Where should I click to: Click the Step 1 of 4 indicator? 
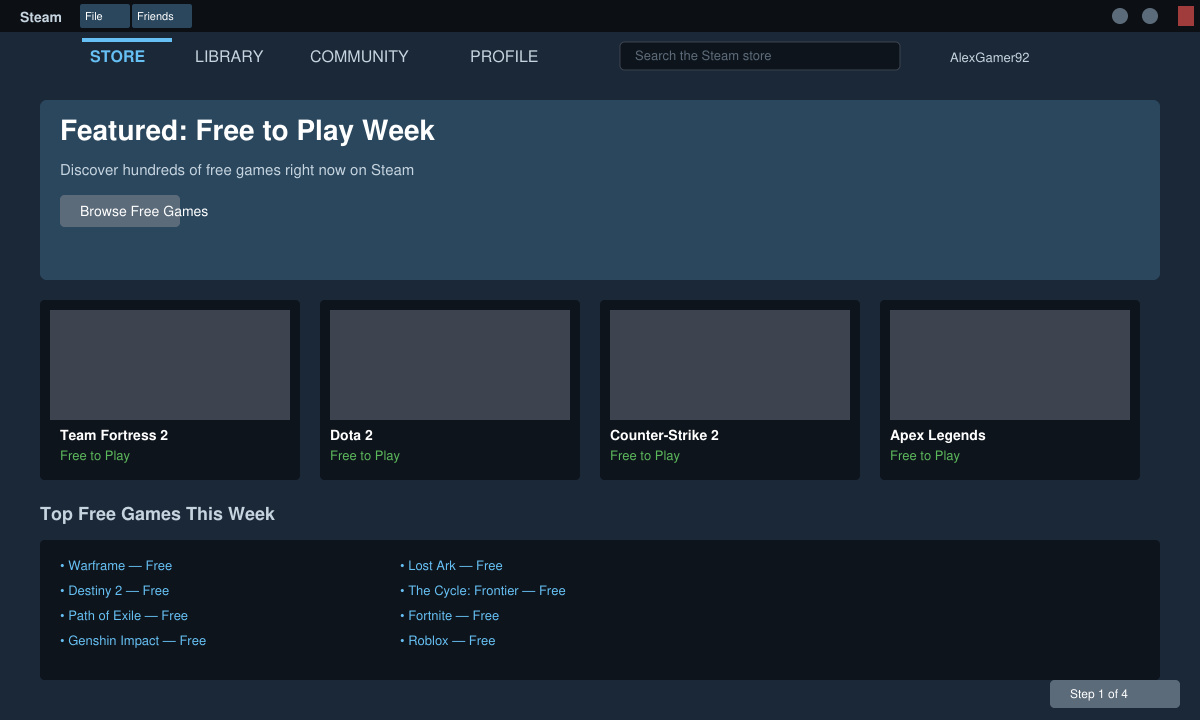[x=1115, y=694]
